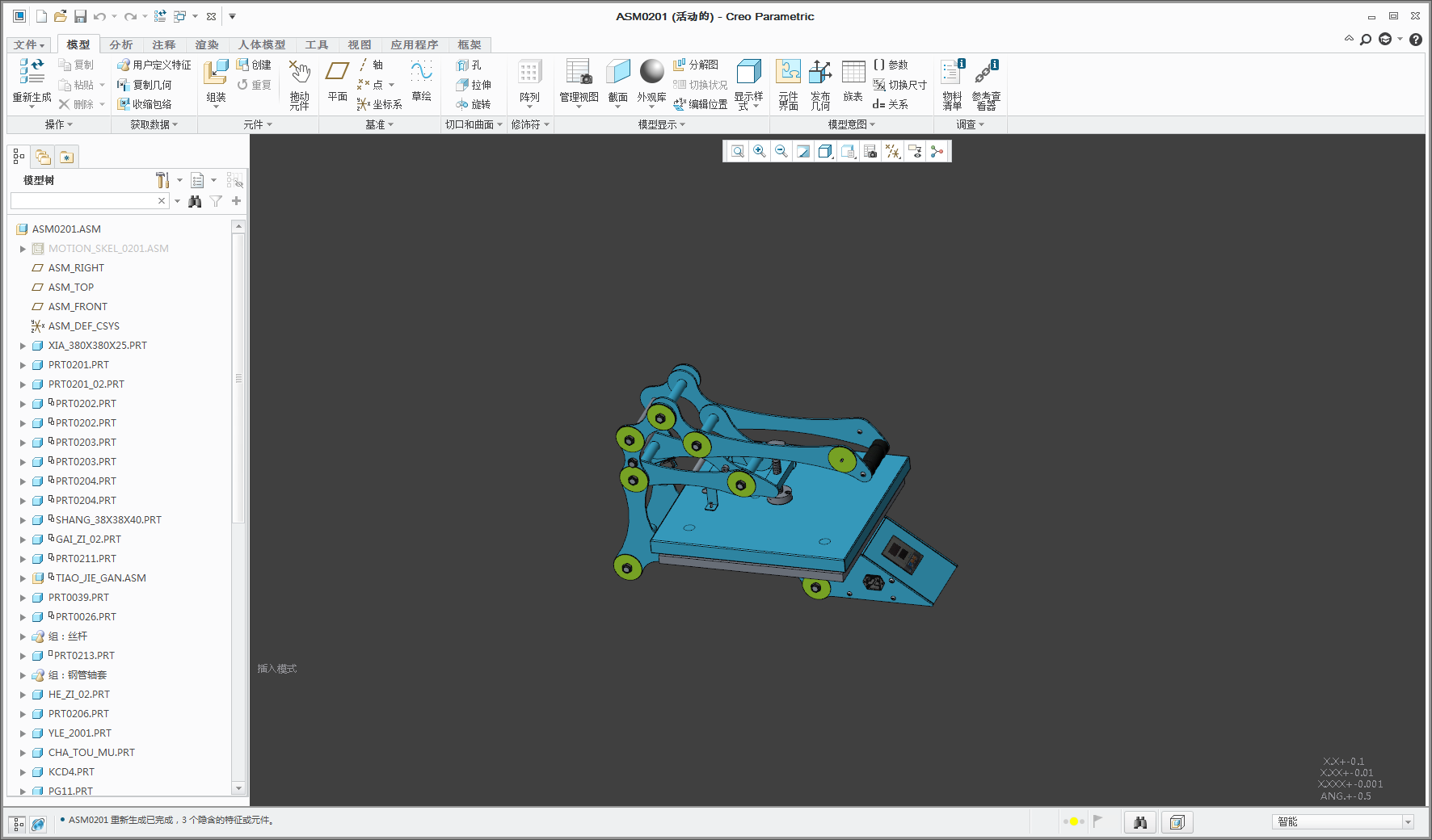
Task: Click View Manager icon in graphics toolbar
Action: pyautogui.click(x=870, y=151)
